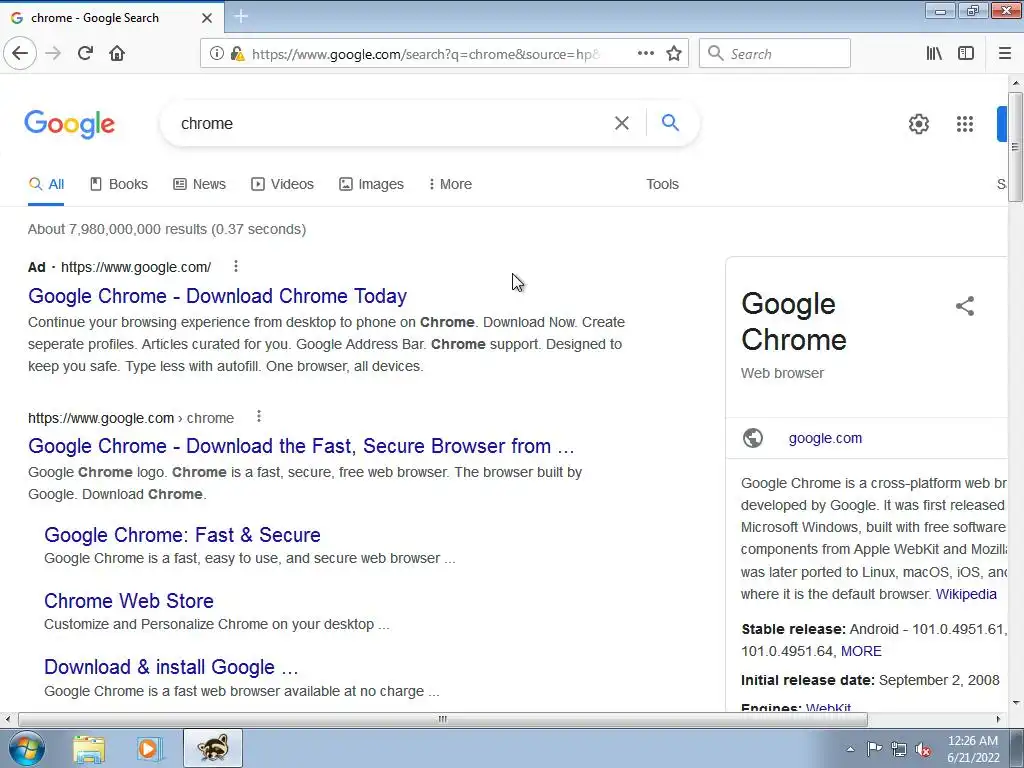Toggle the sidebar icon in toolbar
This screenshot has width=1024, height=768.
coord(966,54)
